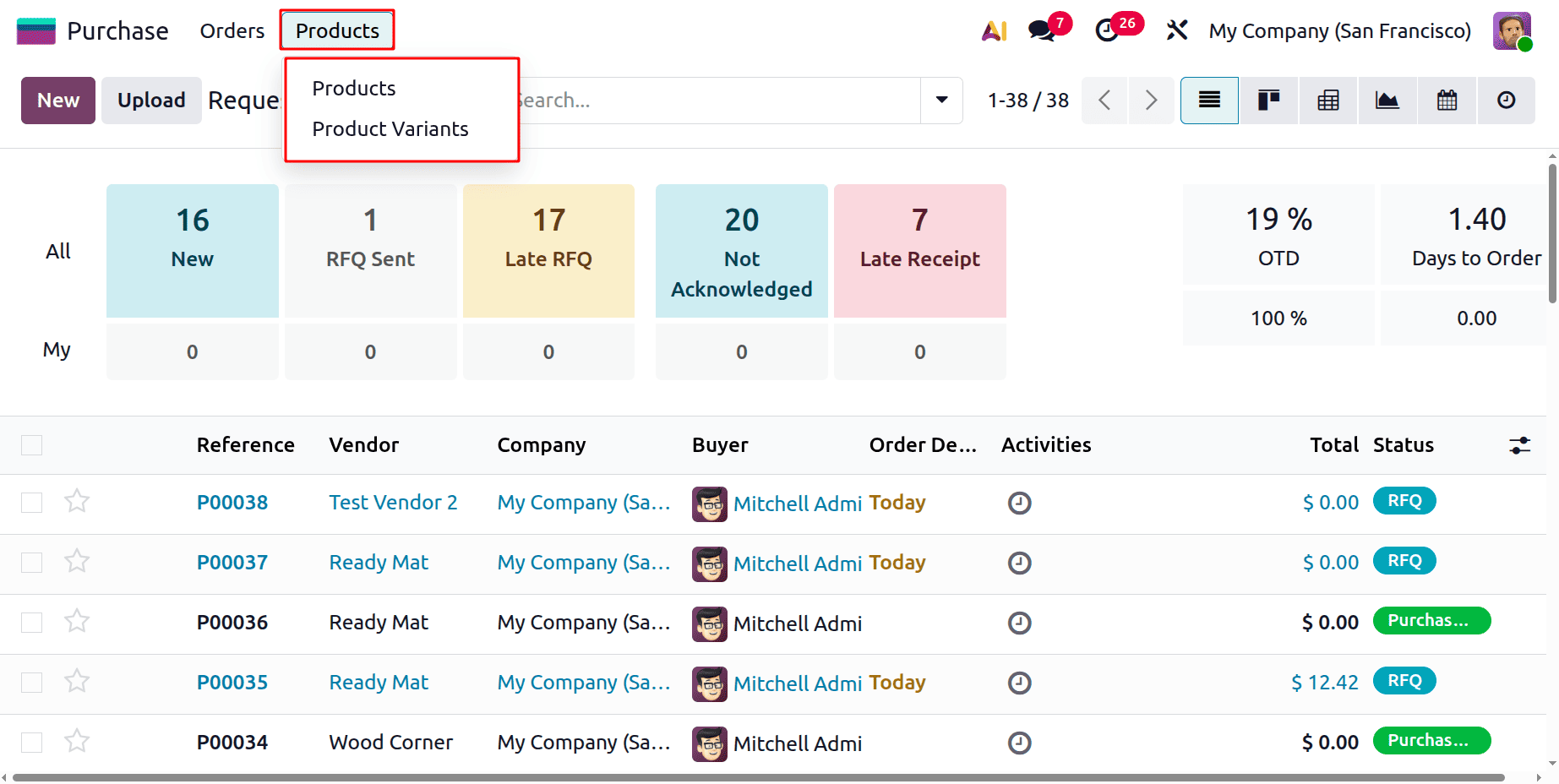Check the checkbox for order P00038

[31, 502]
